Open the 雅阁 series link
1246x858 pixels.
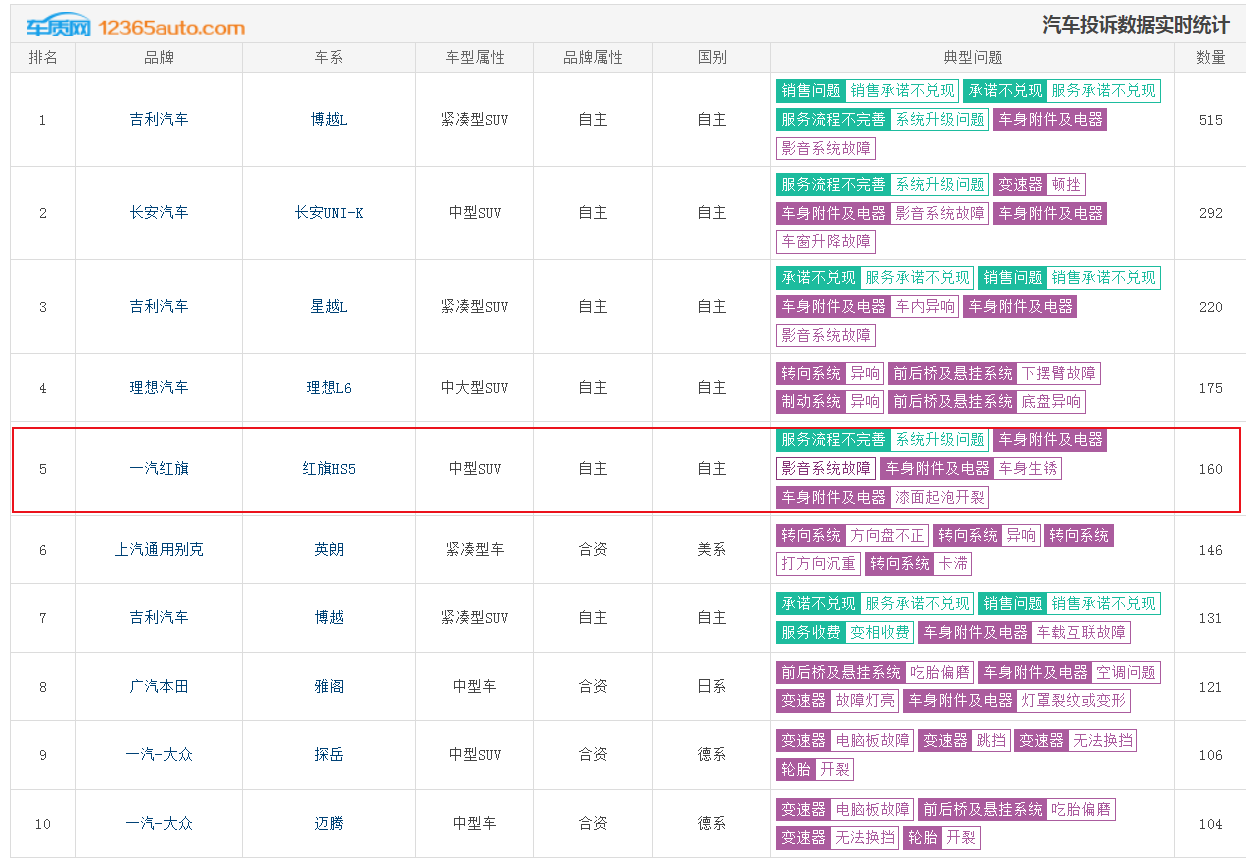coord(329,687)
